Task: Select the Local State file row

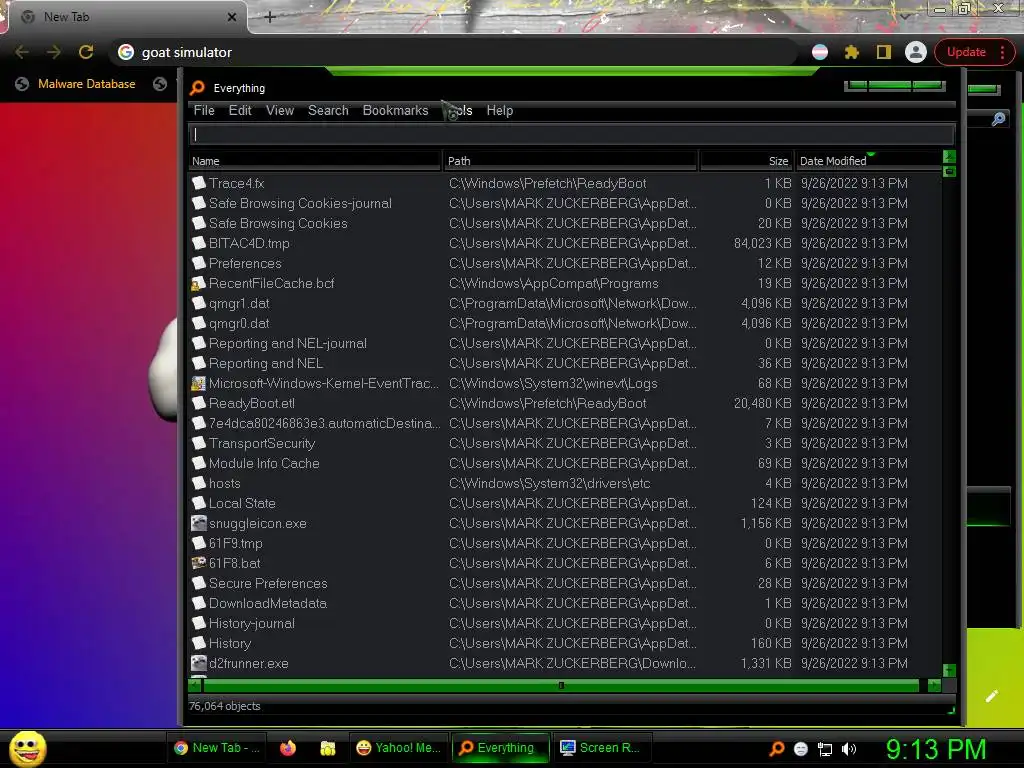Action: point(565,503)
